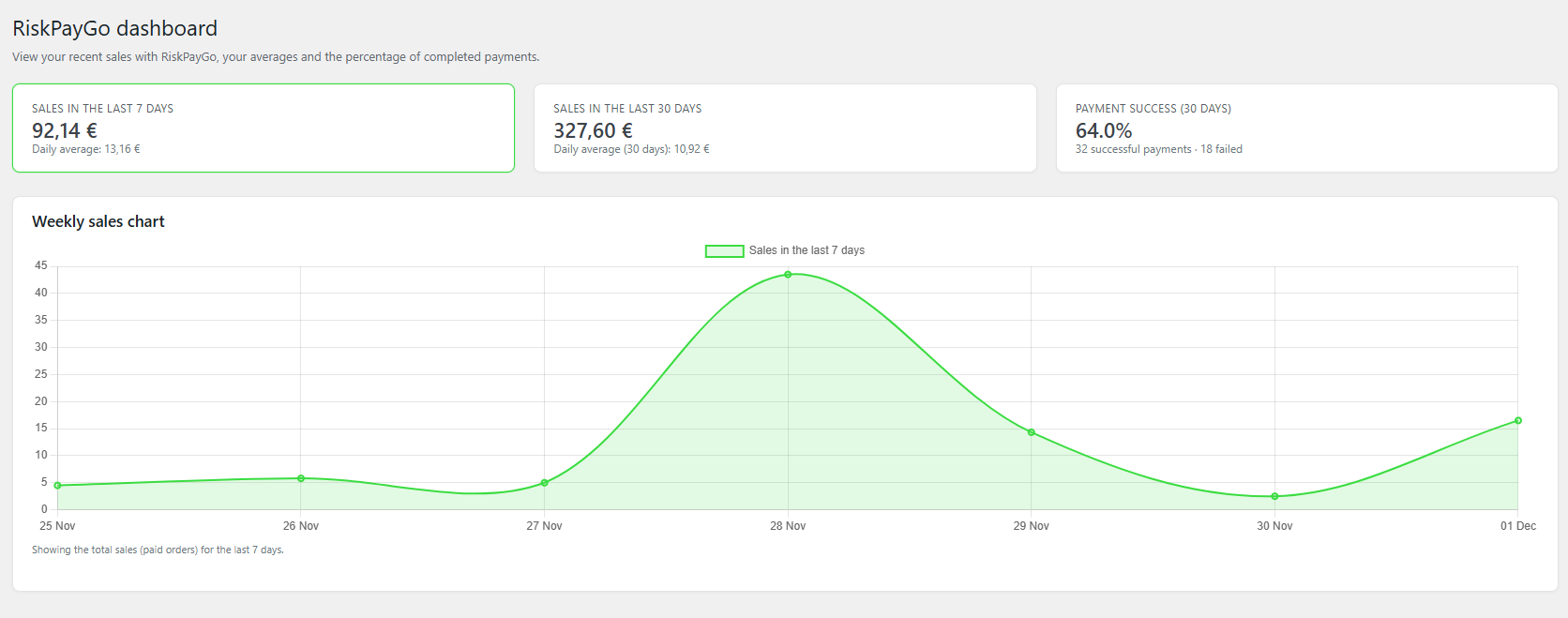Open the 'Payment success (30 days)' card
Image resolution: width=1568 pixels, height=618 pixels.
point(1306,128)
